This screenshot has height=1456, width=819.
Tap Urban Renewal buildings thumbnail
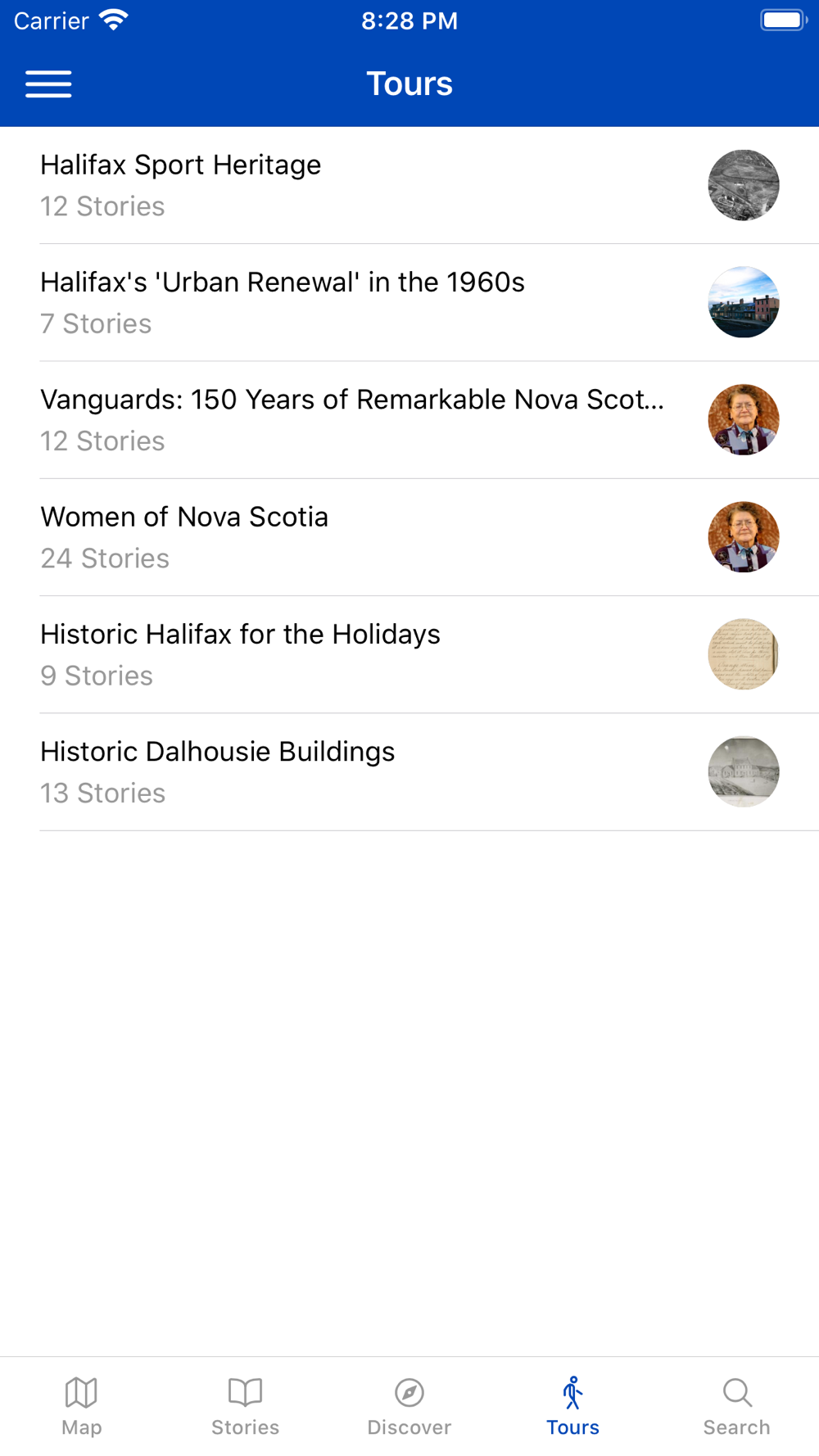click(x=744, y=302)
